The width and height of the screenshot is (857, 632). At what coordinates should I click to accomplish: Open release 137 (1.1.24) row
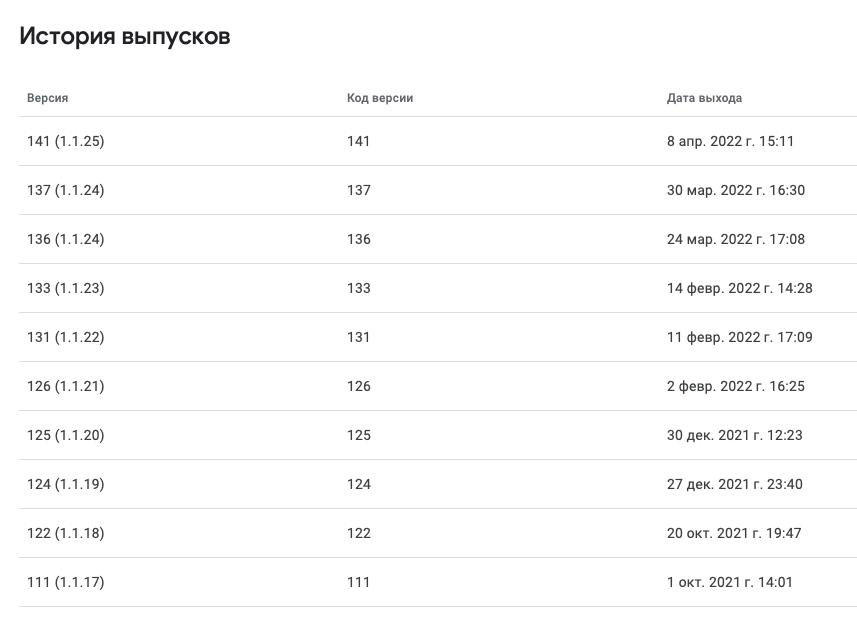tap(438, 190)
